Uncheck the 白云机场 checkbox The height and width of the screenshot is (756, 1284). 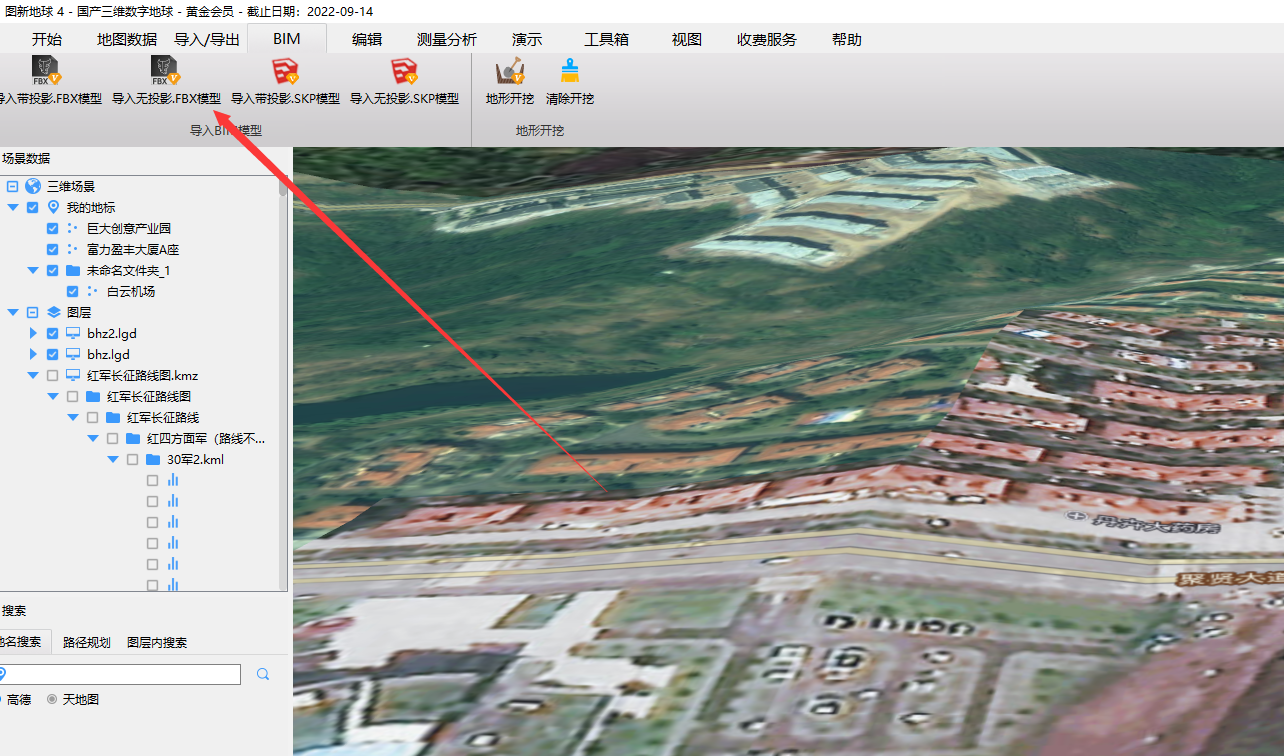(73, 292)
